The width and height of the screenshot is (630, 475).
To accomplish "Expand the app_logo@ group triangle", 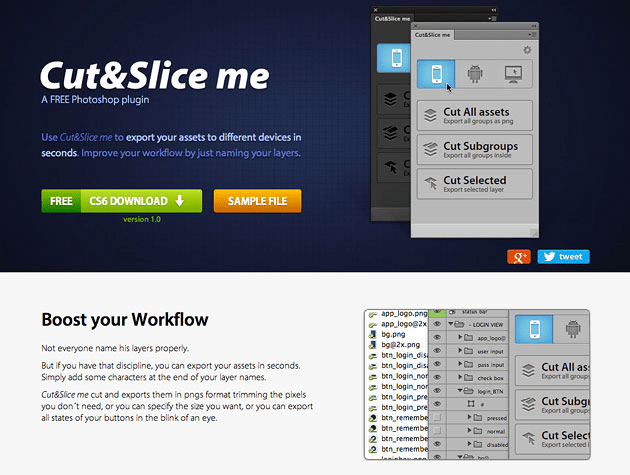I will 460,338.
